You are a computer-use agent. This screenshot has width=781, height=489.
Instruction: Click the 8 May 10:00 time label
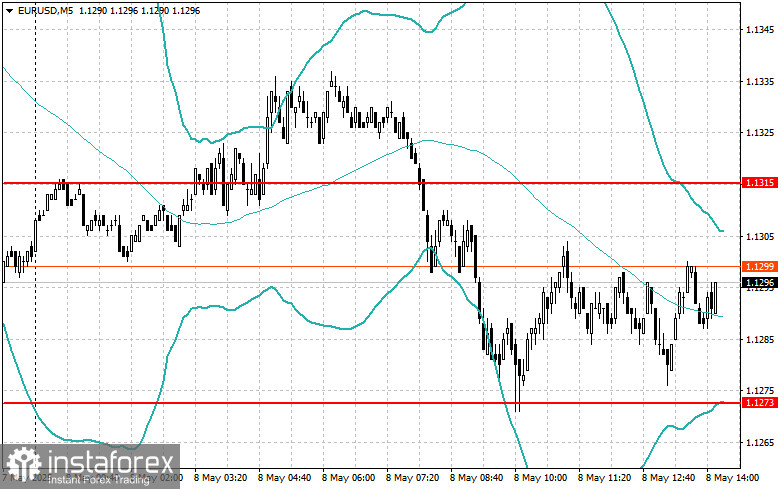(x=540, y=478)
